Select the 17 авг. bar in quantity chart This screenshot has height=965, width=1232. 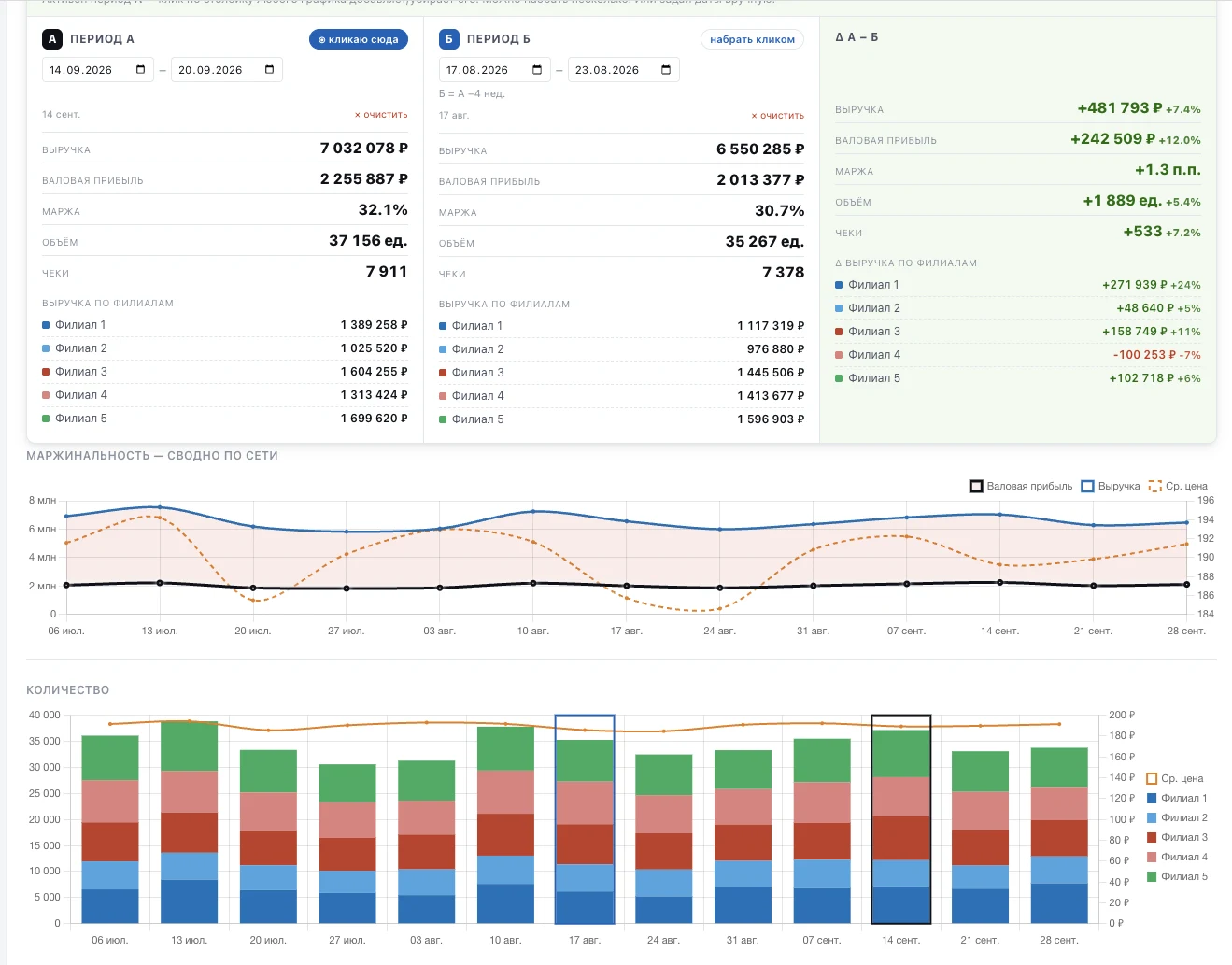(x=585, y=831)
